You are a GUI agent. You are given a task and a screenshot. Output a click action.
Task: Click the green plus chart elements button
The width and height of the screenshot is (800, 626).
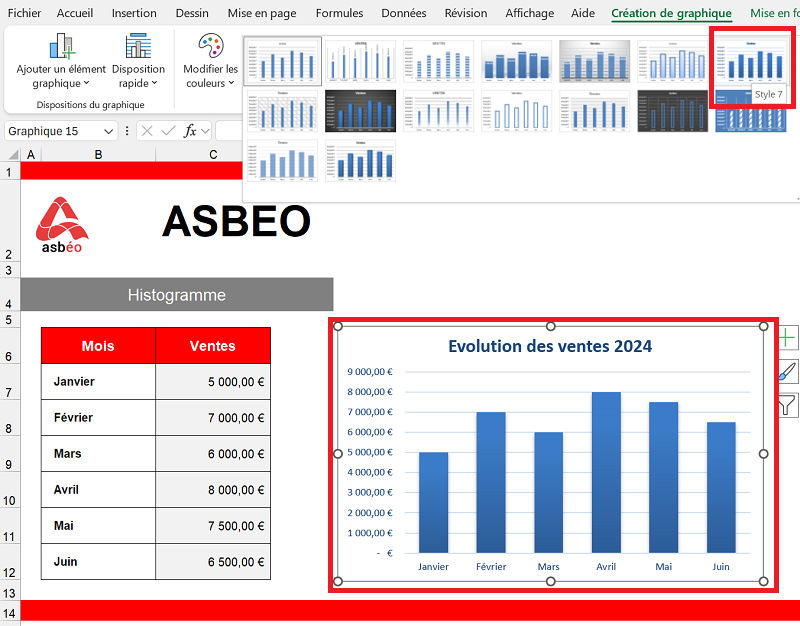pos(787,338)
